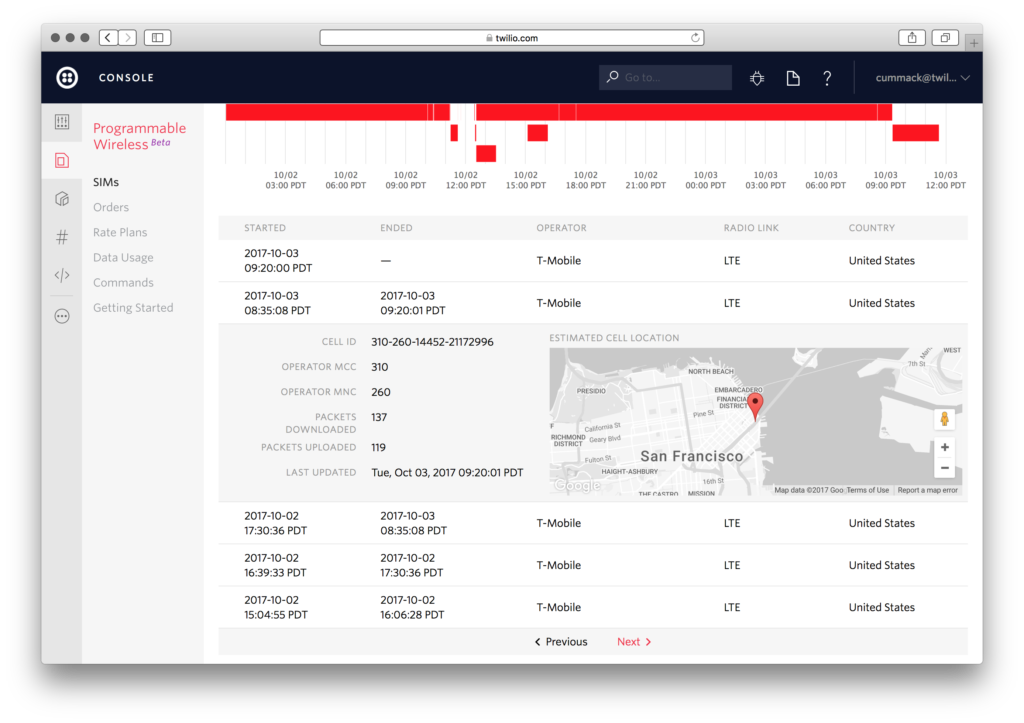Image resolution: width=1024 pixels, height=723 pixels.
Task: Click the search magnifier icon
Action: 612,77
